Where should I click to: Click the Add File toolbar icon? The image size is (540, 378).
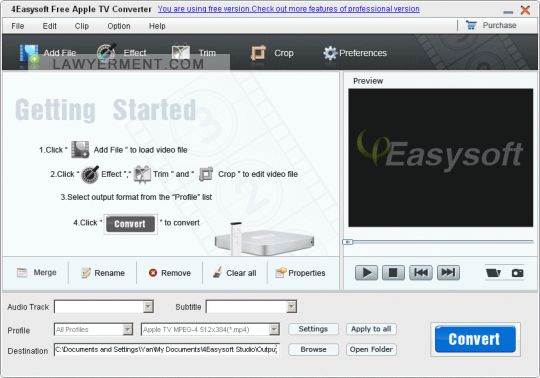click(29, 53)
